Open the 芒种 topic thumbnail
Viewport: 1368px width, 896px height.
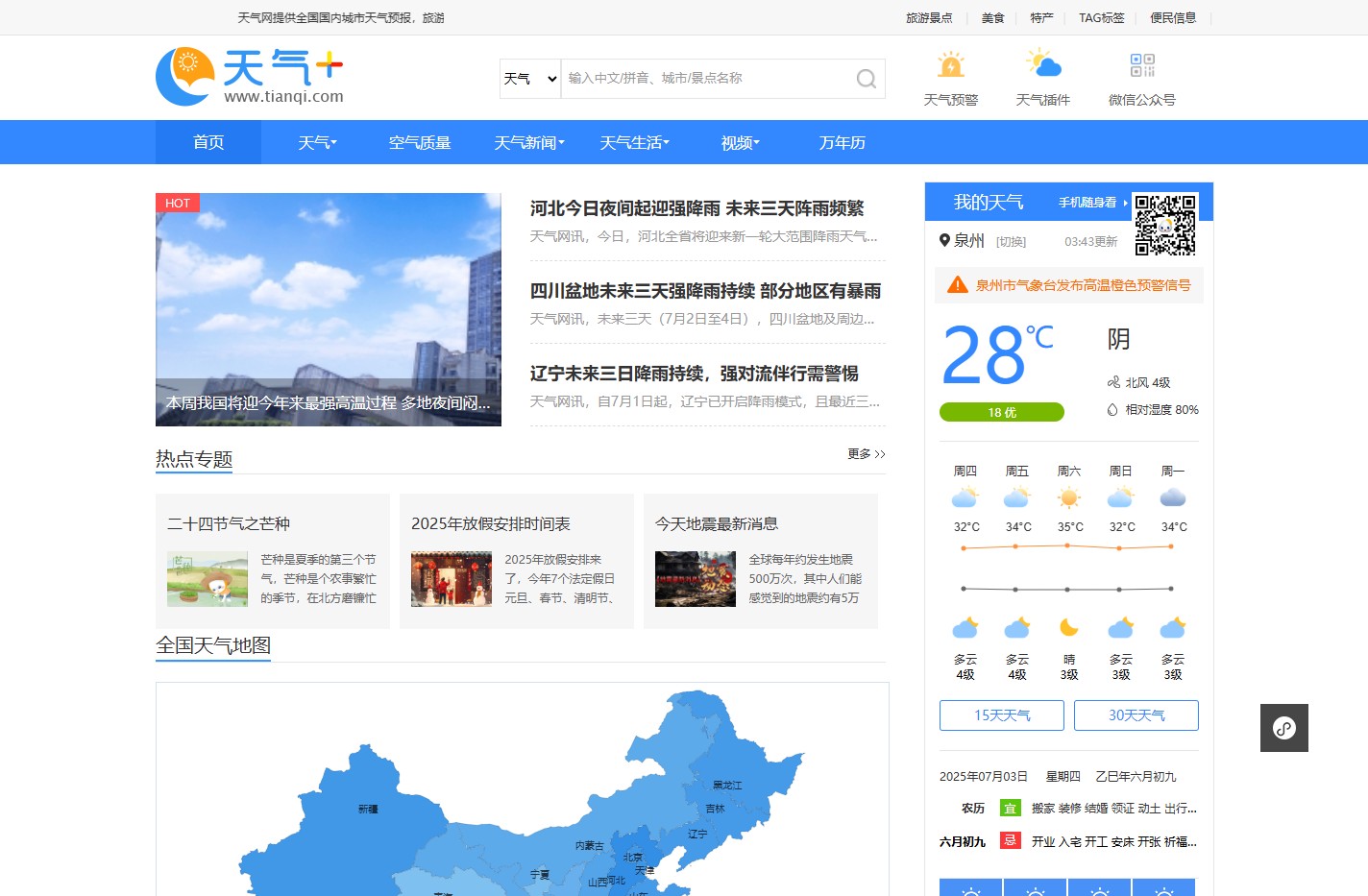click(208, 579)
